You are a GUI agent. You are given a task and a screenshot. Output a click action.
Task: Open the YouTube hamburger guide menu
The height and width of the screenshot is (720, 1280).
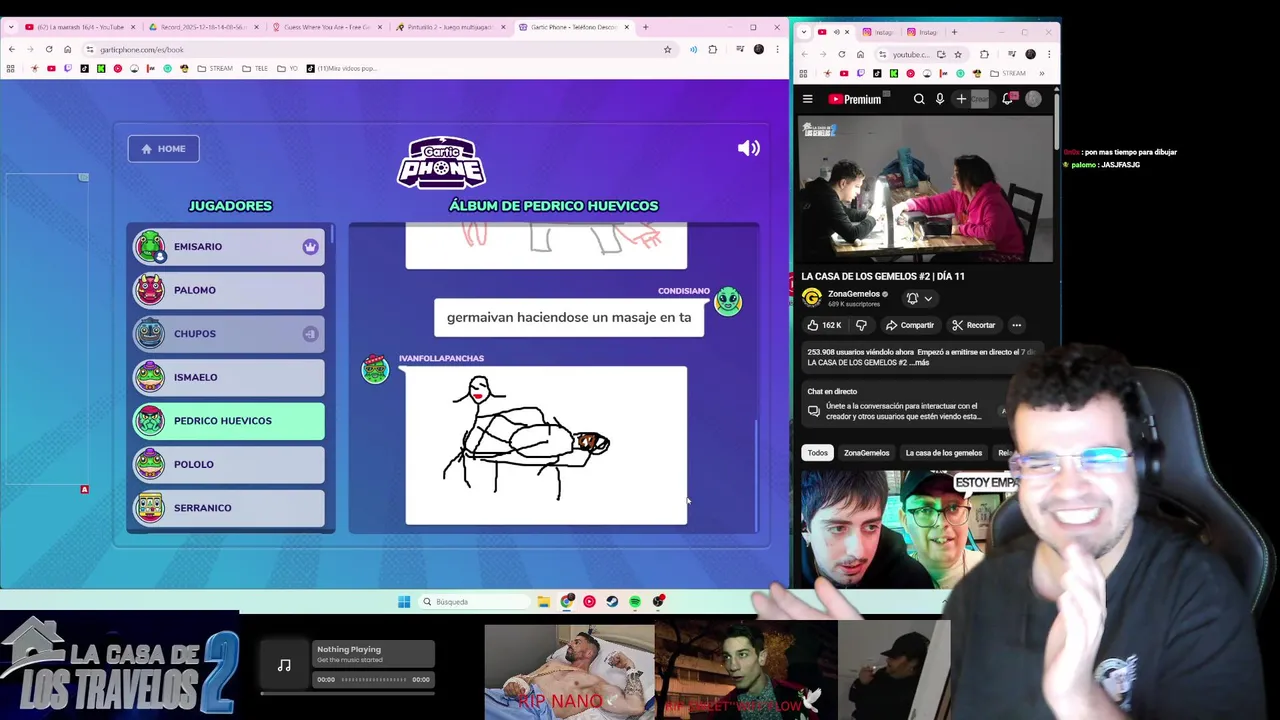(808, 99)
